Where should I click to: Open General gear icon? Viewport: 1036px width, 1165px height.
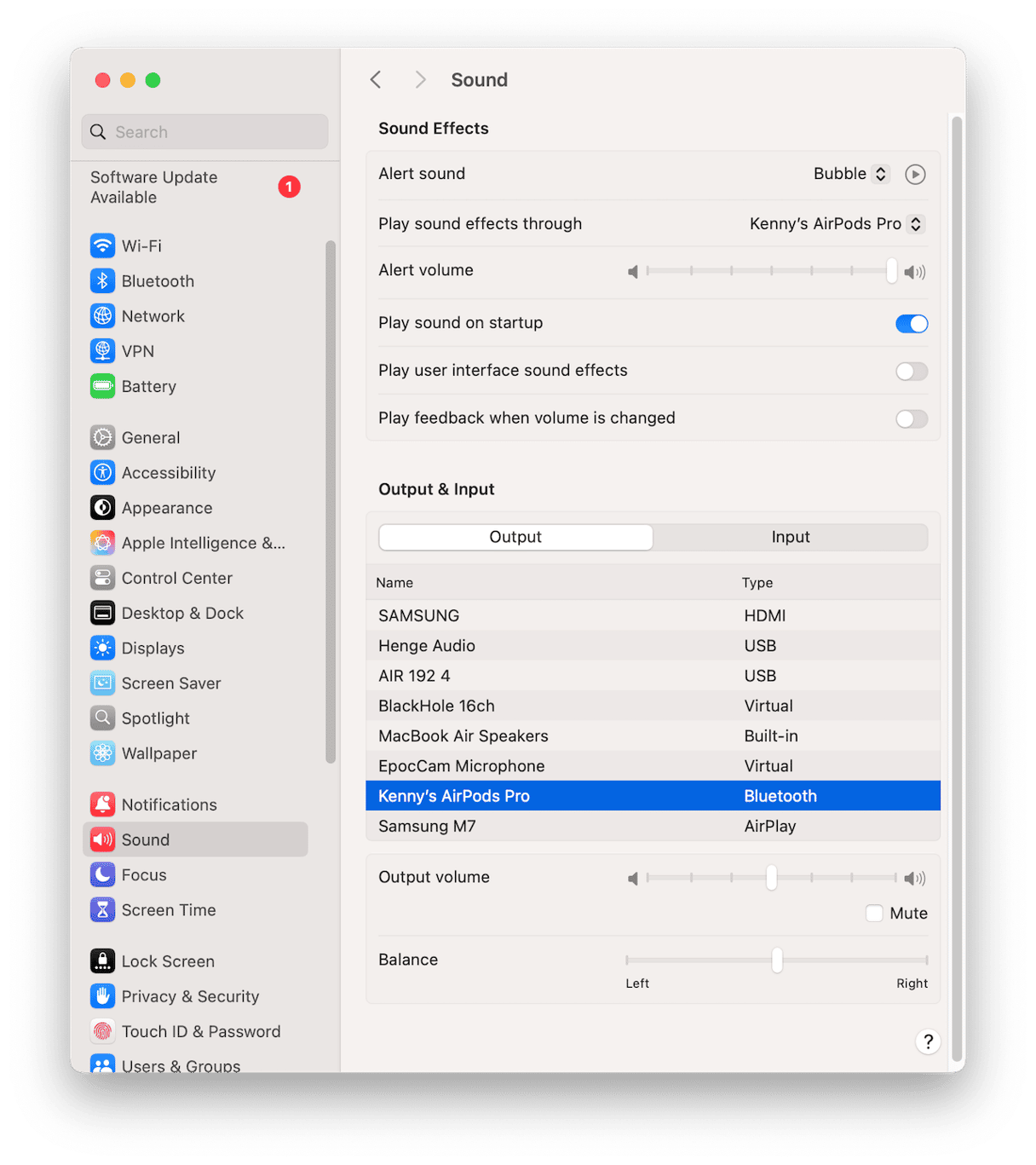[x=102, y=437]
